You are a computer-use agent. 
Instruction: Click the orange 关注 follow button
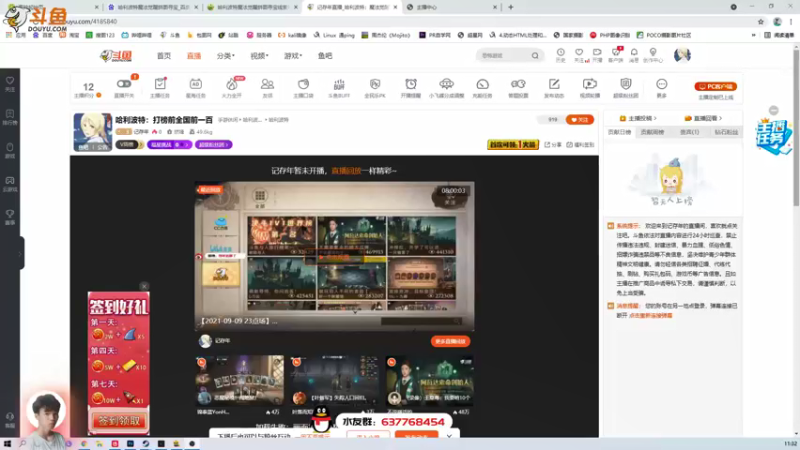(580, 120)
